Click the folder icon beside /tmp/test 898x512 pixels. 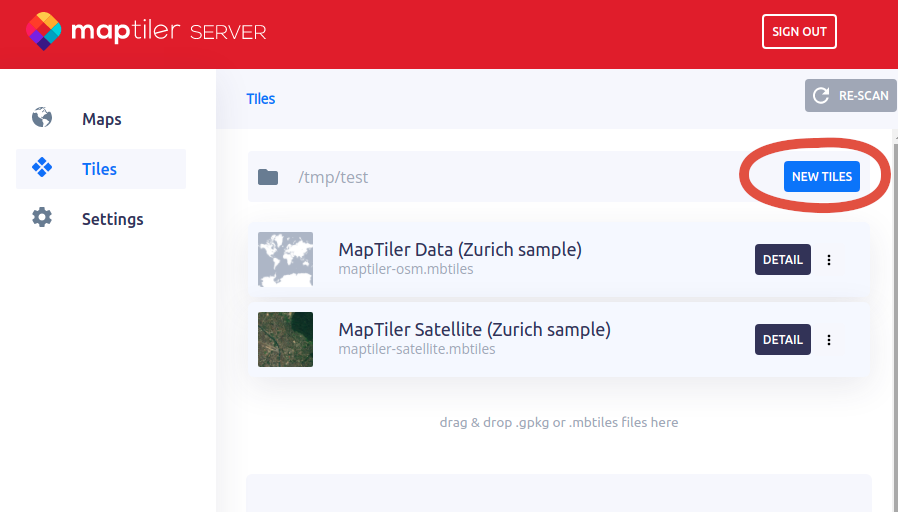pos(268,177)
